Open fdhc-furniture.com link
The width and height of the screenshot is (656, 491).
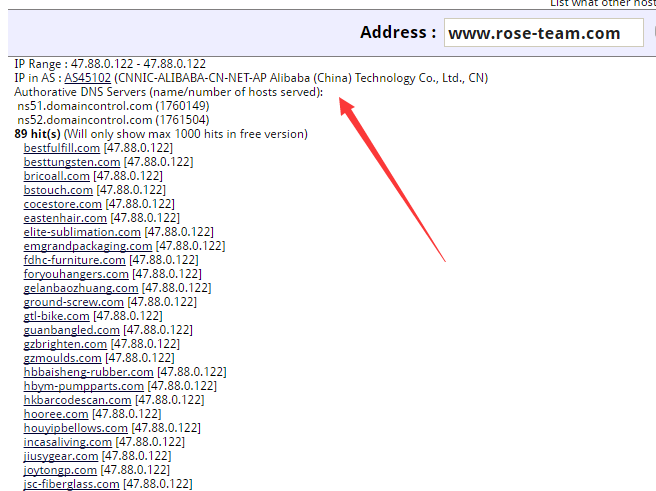click(x=74, y=260)
